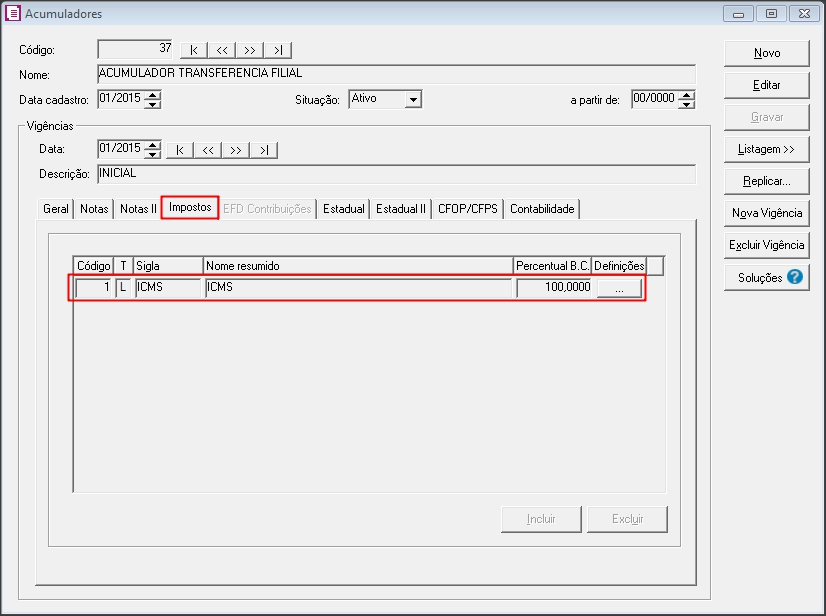
Task: Go to next Vigência using Data navigation
Action: 236,150
